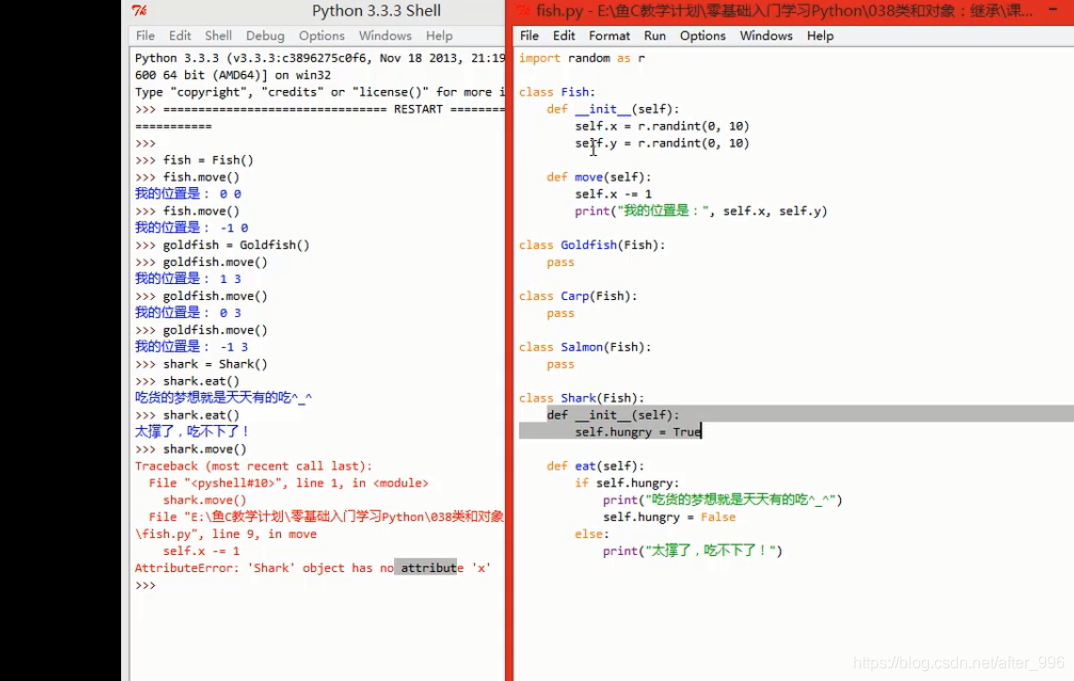Click 'self.x -= 1' line in editor
The height and width of the screenshot is (681, 1074).
click(x=613, y=194)
